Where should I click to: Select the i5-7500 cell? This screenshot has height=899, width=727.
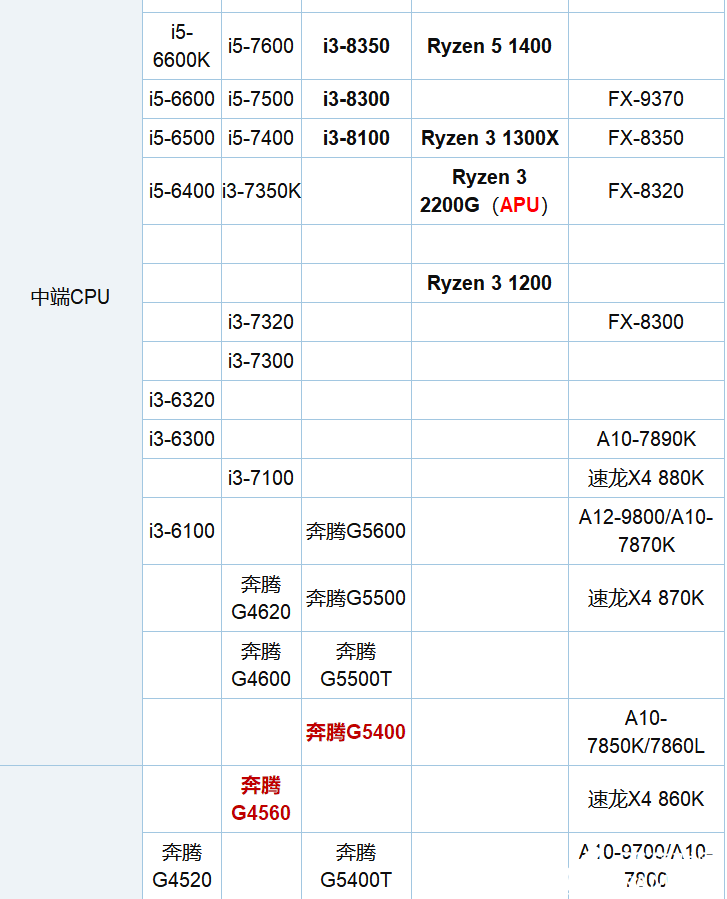[261, 99]
